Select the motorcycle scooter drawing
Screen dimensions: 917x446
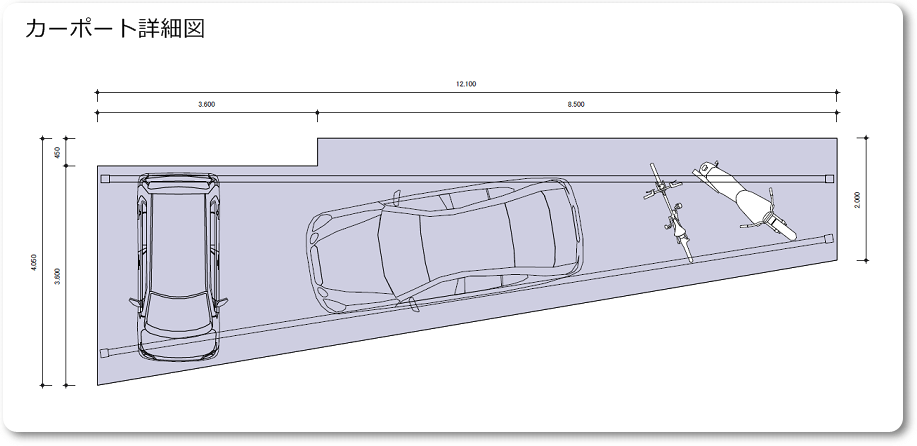tap(748, 200)
